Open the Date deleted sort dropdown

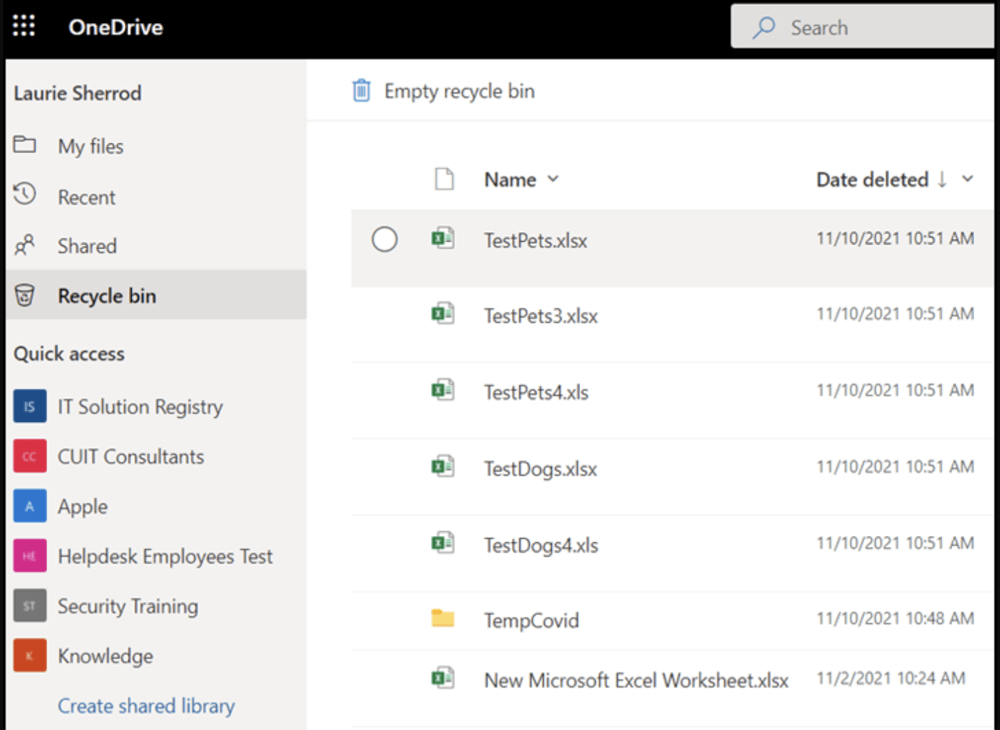coord(965,180)
